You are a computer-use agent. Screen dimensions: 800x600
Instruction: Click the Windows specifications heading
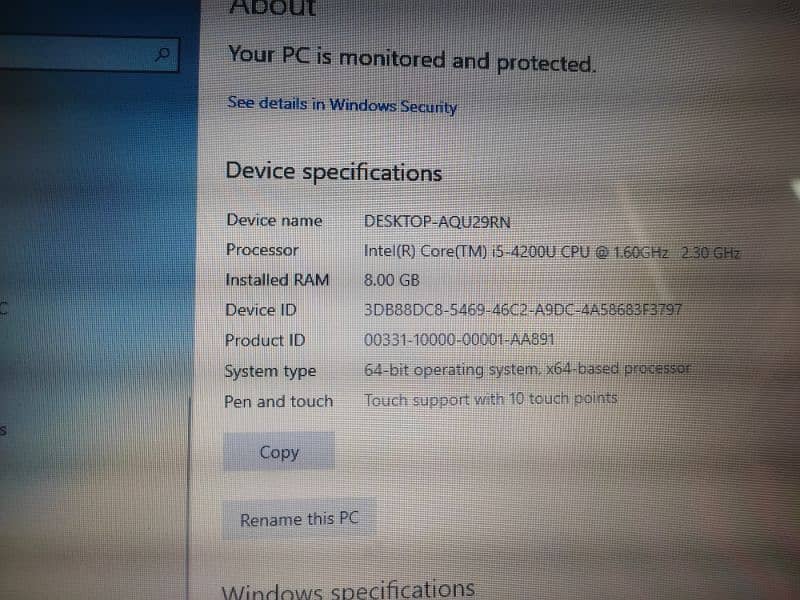pyautogui.click(x=348, y=589)
